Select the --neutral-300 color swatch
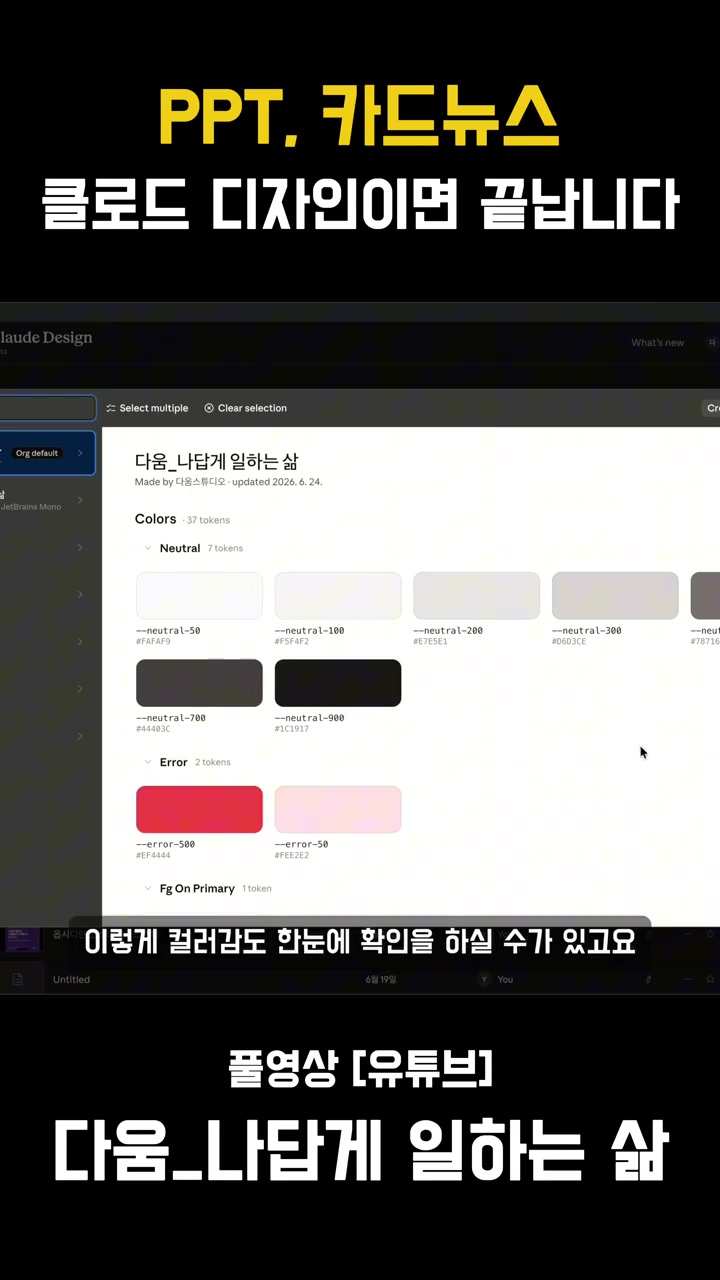Screen dimensions: 720x1280 click(615, 595)
